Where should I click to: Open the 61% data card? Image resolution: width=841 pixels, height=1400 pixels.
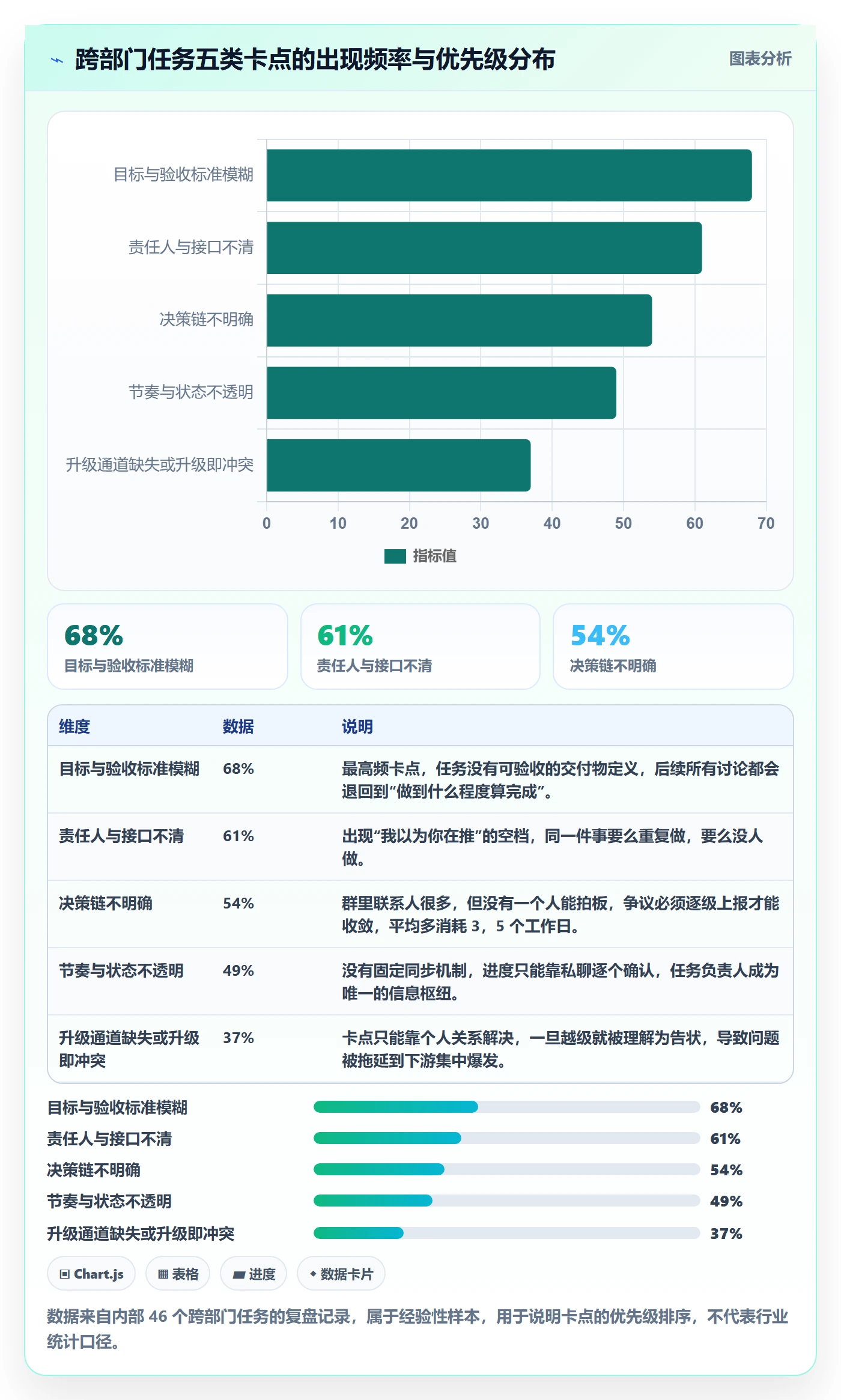coord(421,647)
